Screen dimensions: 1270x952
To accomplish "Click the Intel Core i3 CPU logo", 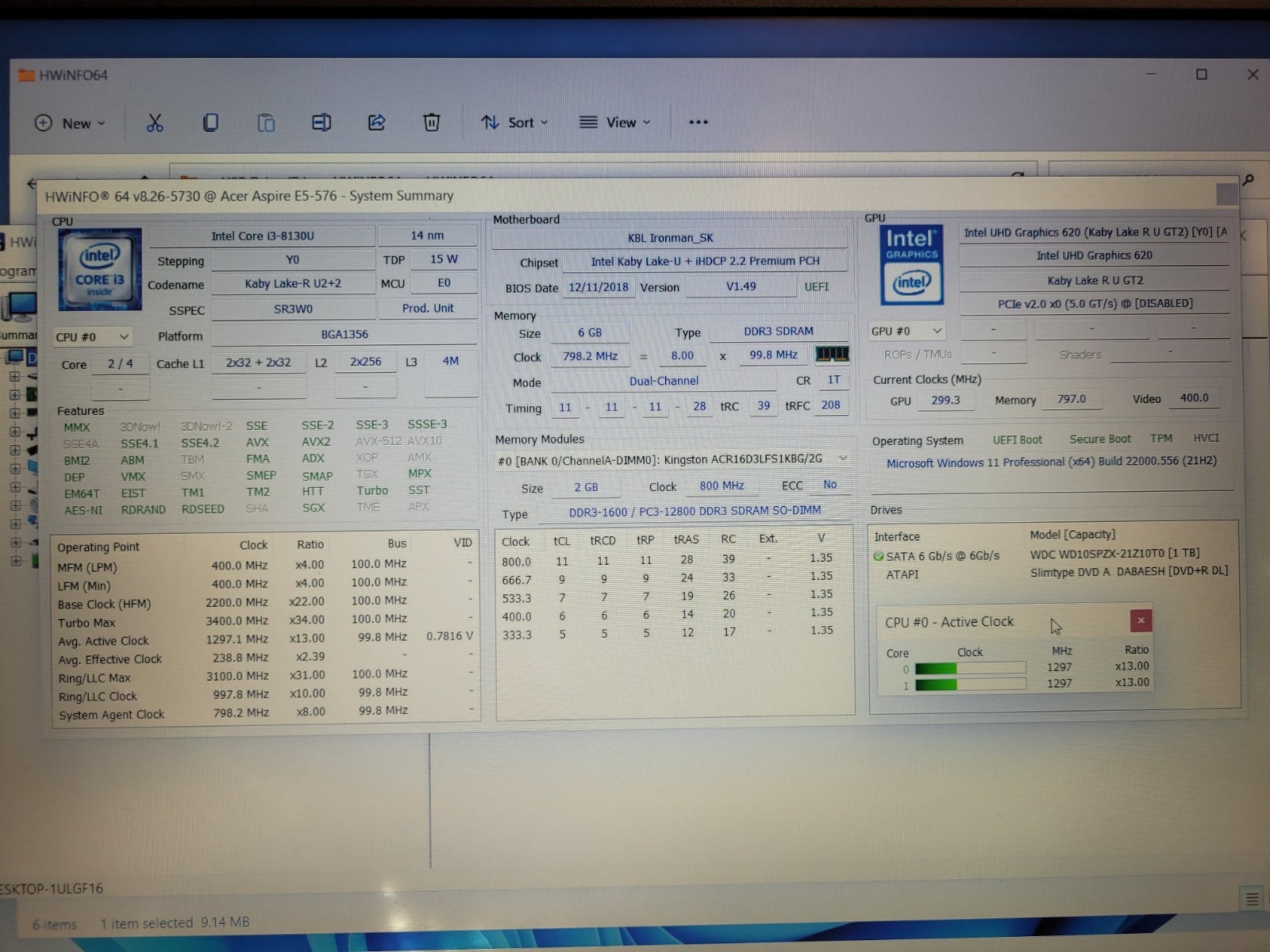I will click(100, 270).
